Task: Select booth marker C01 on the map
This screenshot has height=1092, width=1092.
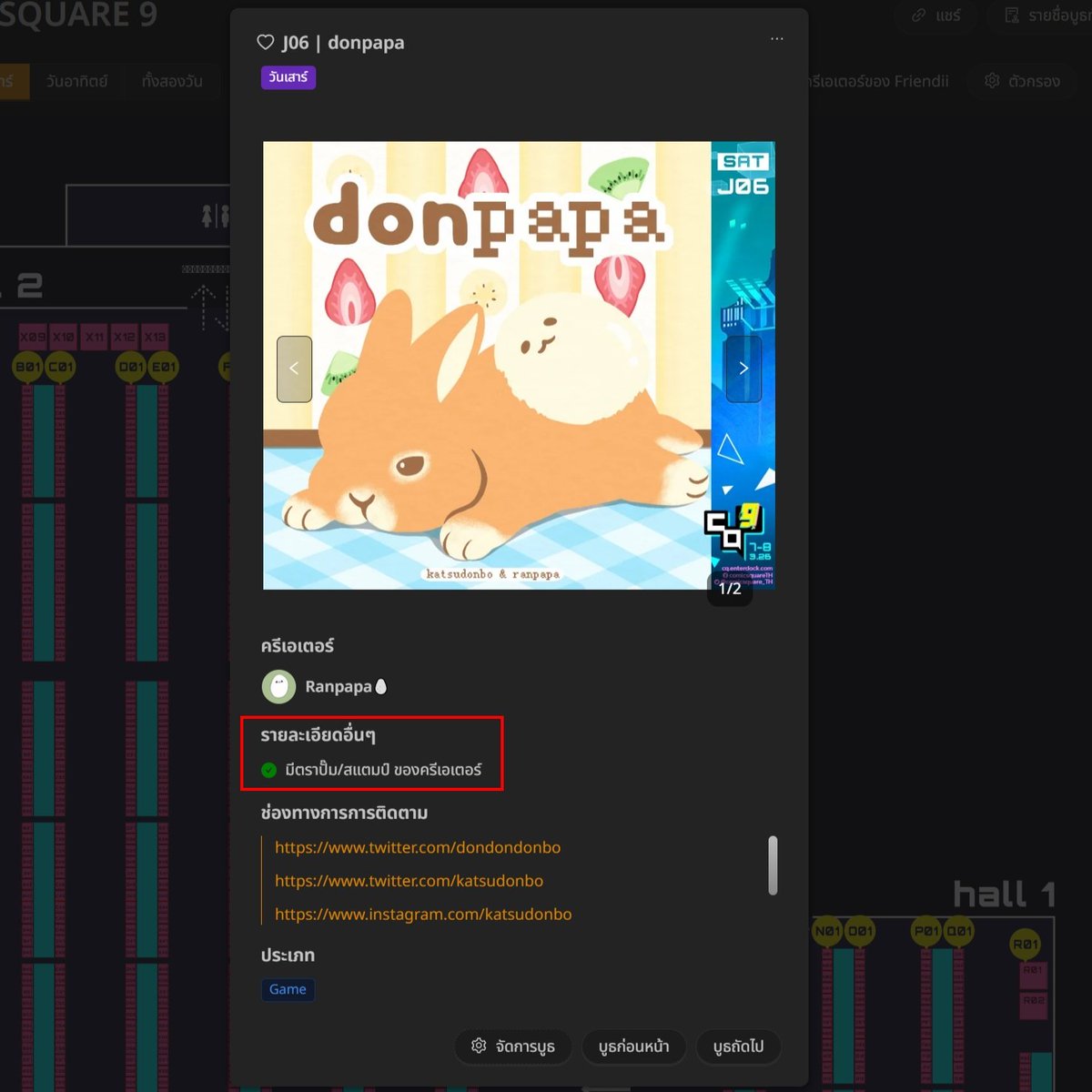Action: 61,368
